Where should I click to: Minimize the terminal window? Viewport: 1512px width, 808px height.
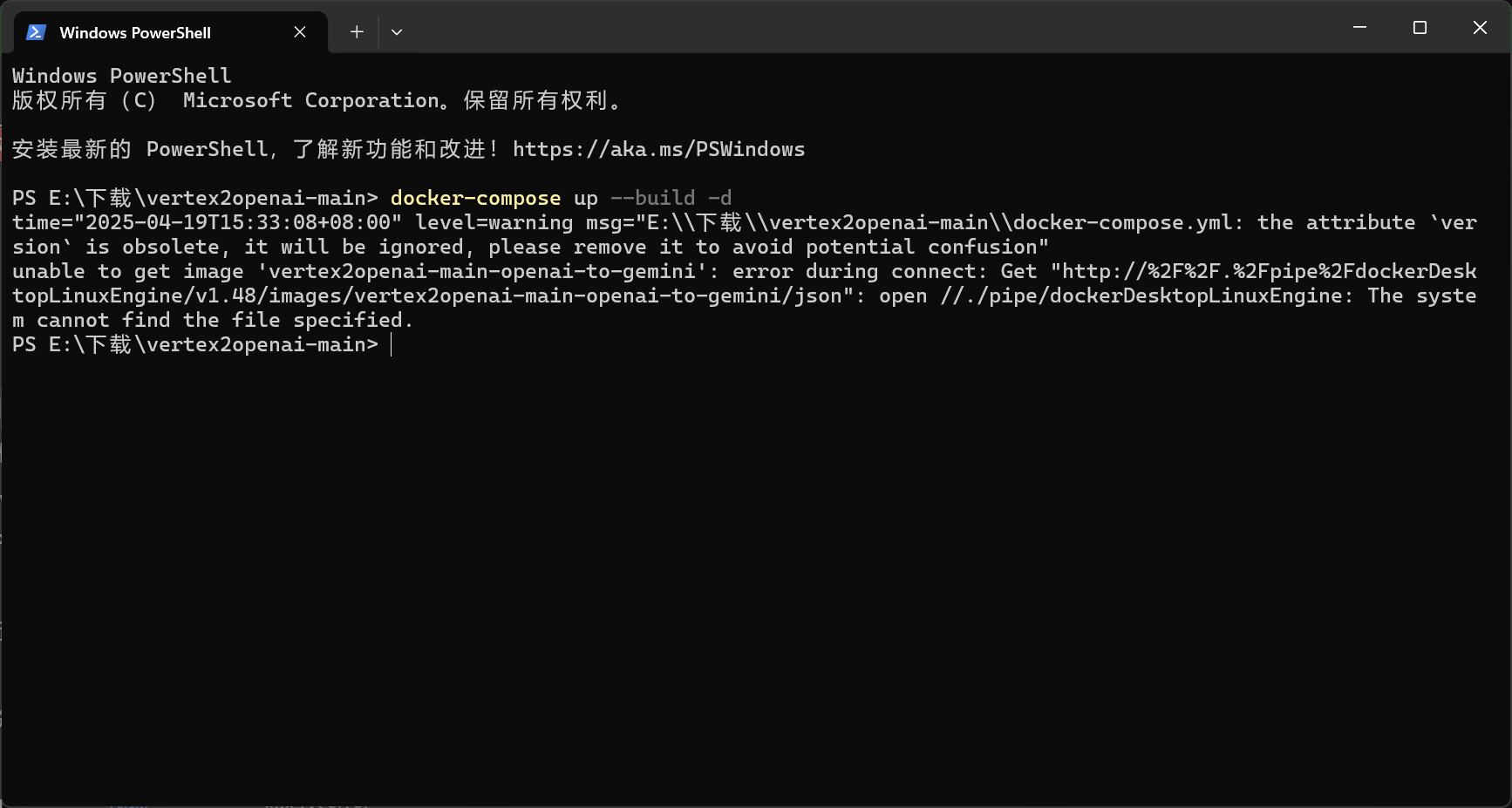coord(1359,28)
